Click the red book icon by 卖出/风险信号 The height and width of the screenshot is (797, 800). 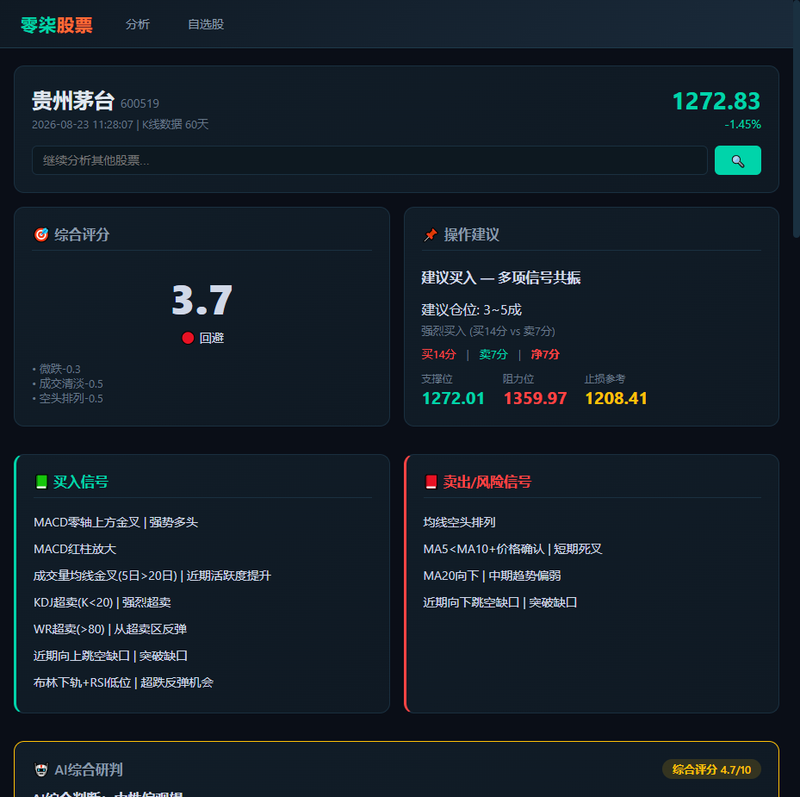pos(431,482)
